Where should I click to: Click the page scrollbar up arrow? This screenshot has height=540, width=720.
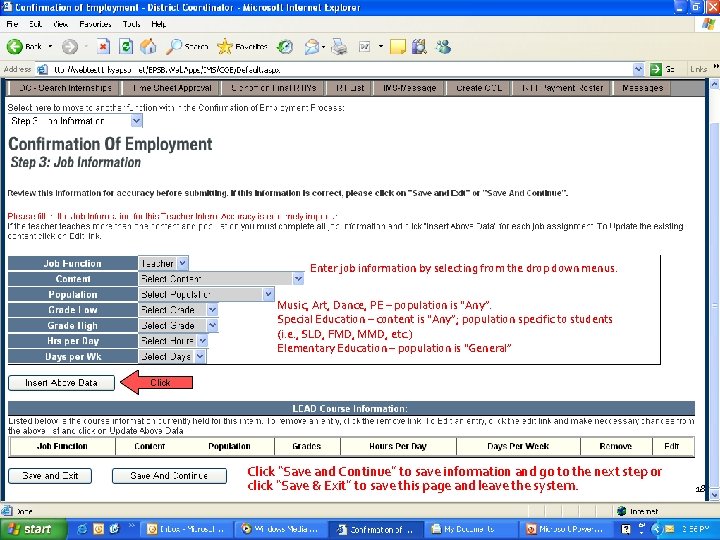point(714,84)
